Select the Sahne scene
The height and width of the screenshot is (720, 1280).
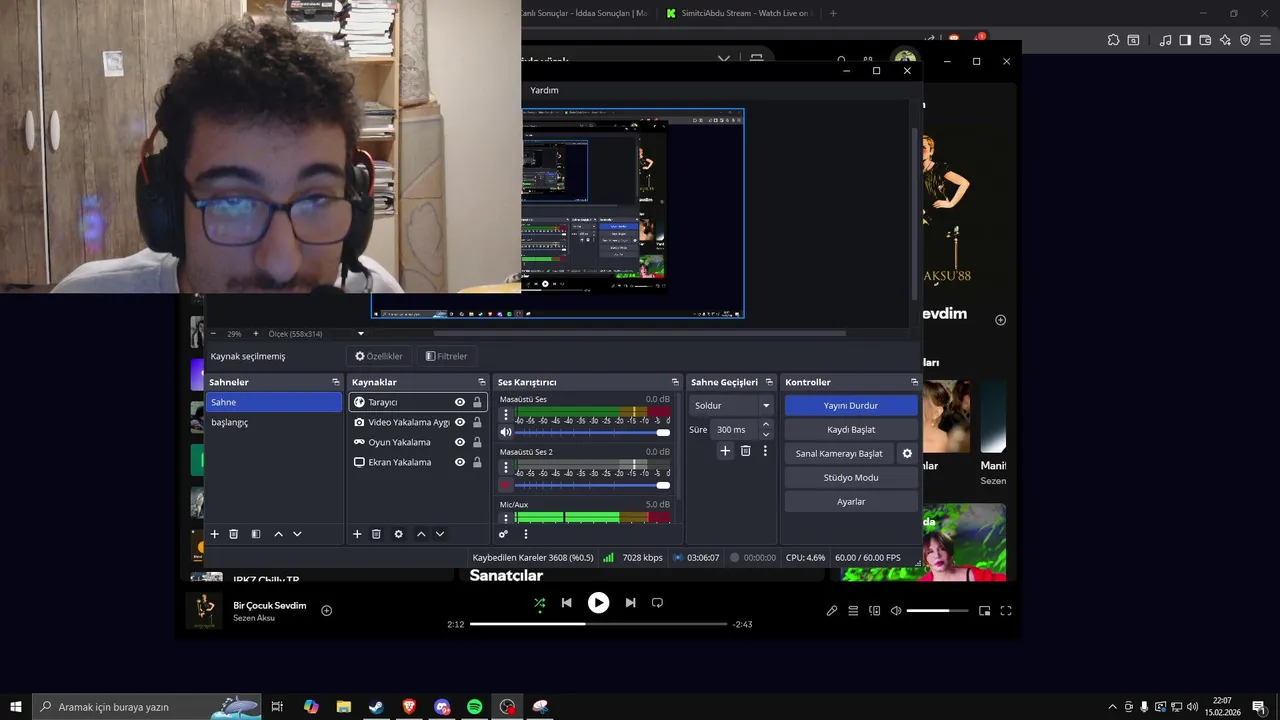click(x=274, y=402)
